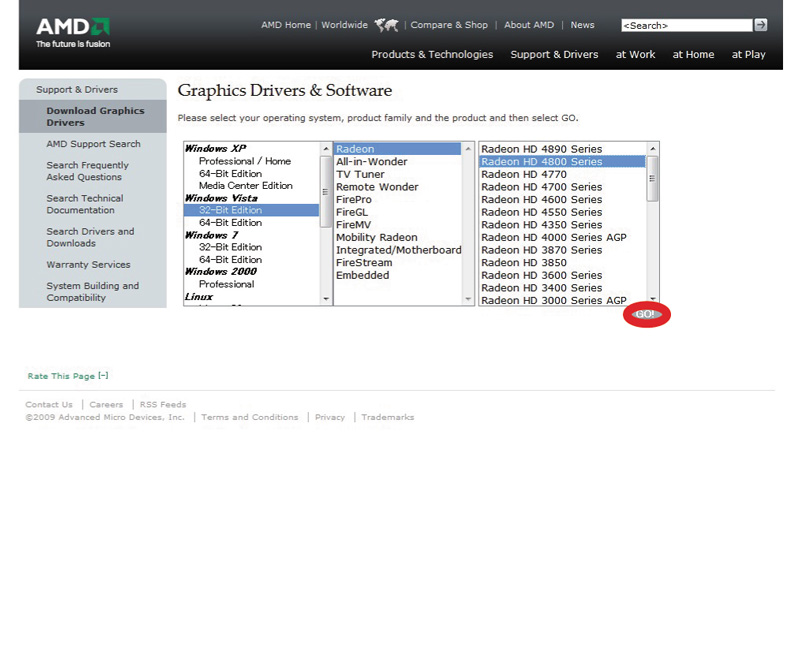Select Radeon HD 4600 Series

point(541,200)
